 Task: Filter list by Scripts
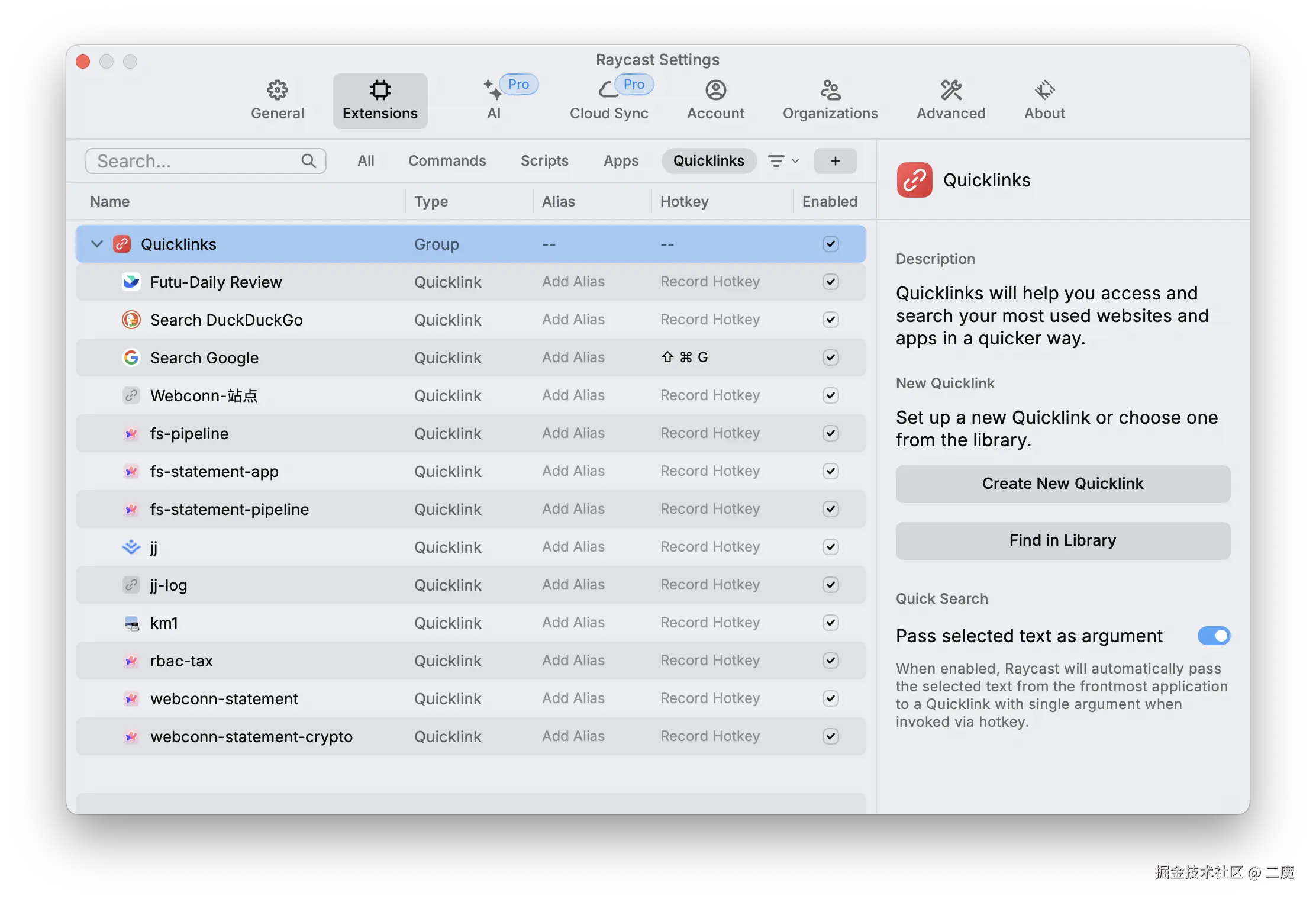coord(544,161)
